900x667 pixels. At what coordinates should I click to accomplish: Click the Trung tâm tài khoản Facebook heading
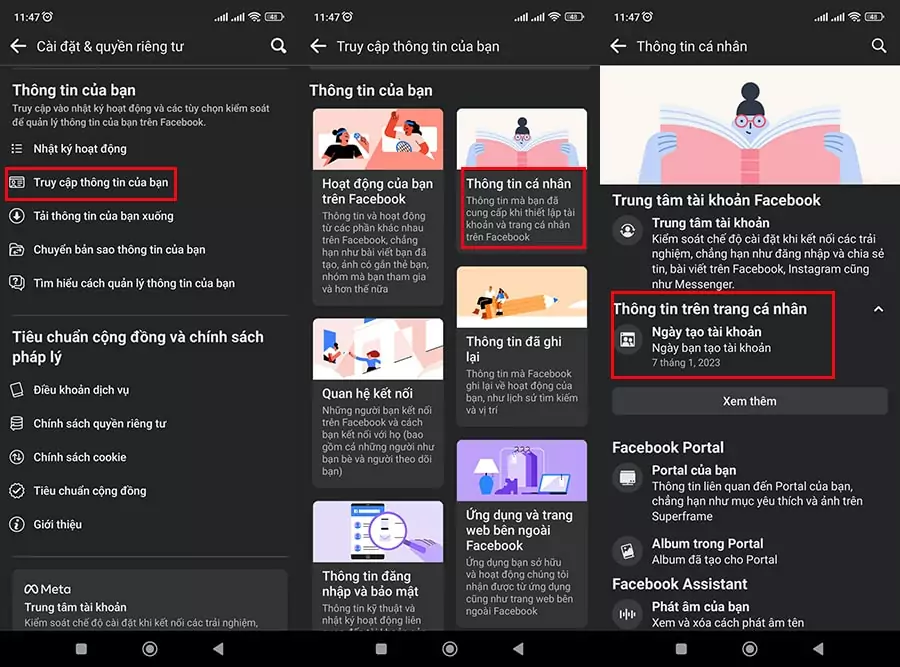716,200
